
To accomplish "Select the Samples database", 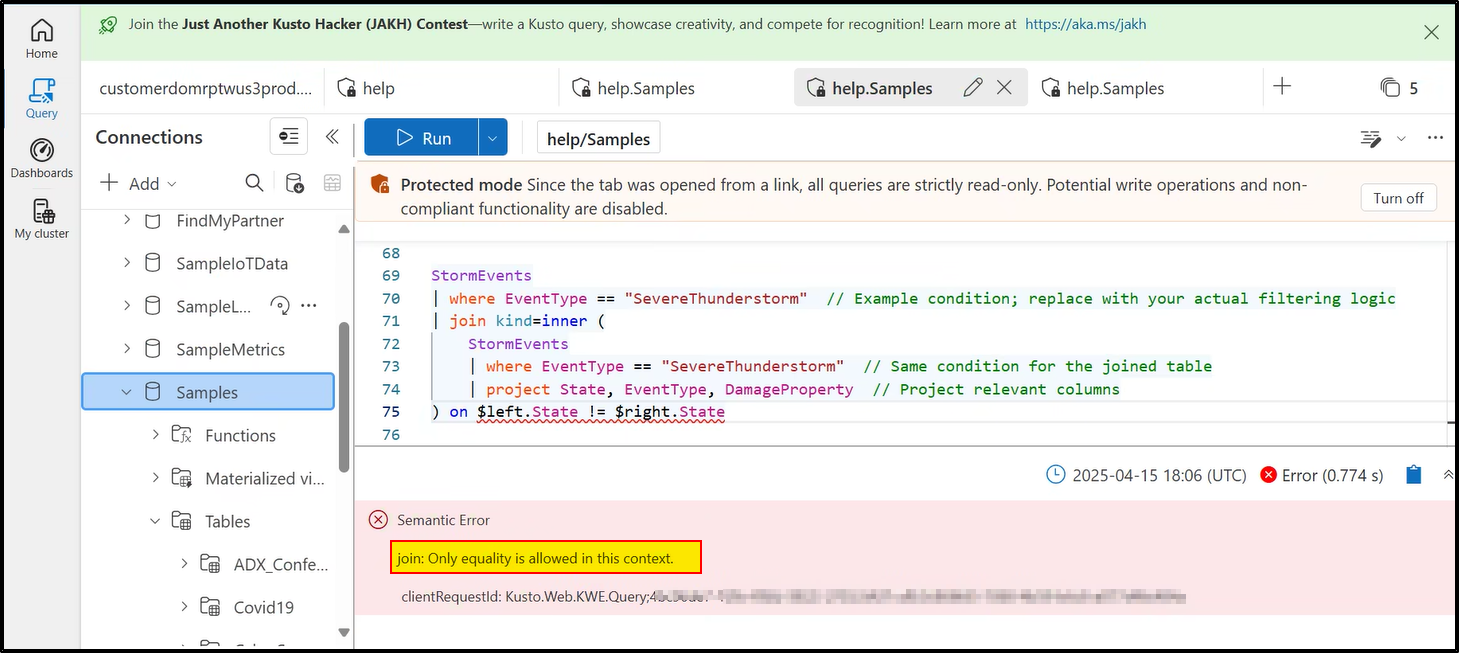I will click(x=207, y=392).
